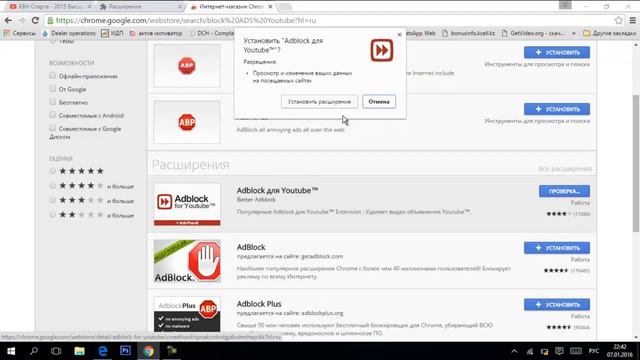The image size is (640, 360).
Task: Install the app described 'AdBlock all annoying ads'
Action: point(557,109)
